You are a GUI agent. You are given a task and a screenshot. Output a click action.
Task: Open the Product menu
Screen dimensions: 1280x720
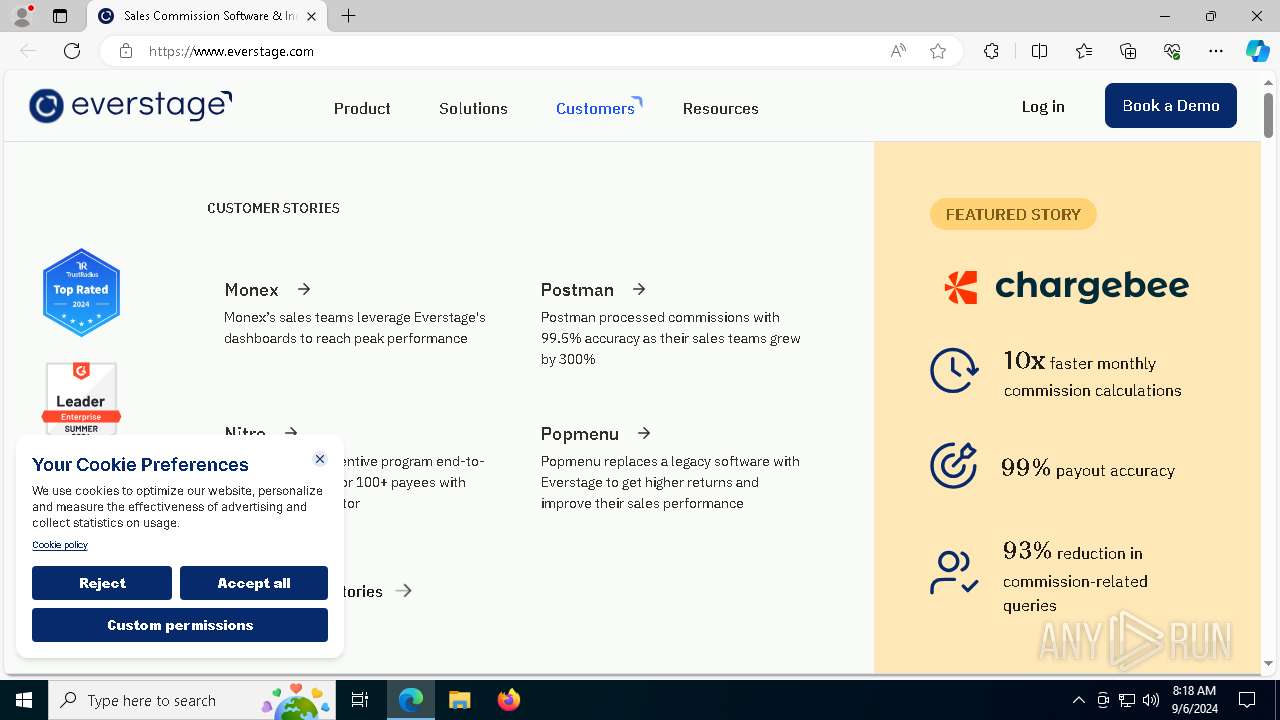click(x=362, y=108)
